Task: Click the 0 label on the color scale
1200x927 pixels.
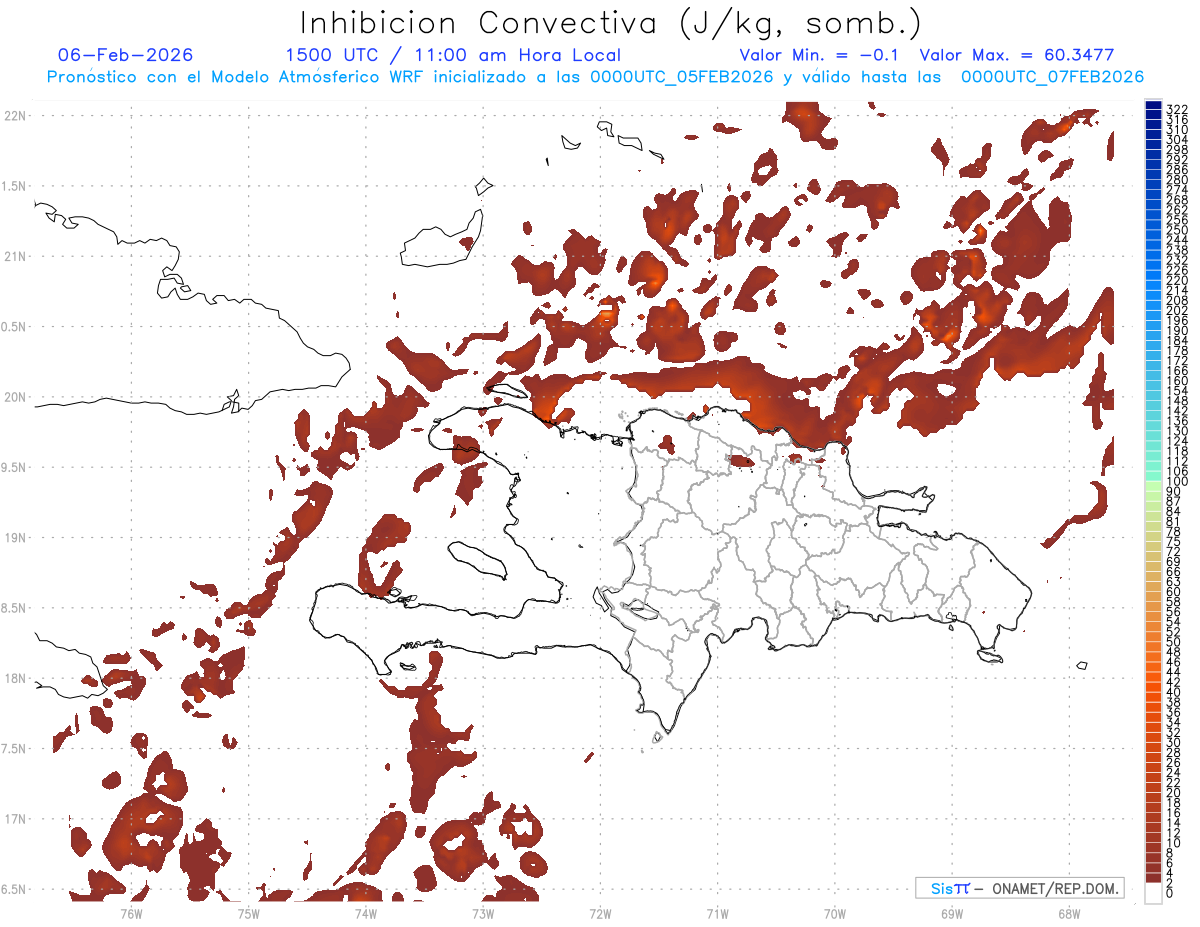Action: point(1170,893)
